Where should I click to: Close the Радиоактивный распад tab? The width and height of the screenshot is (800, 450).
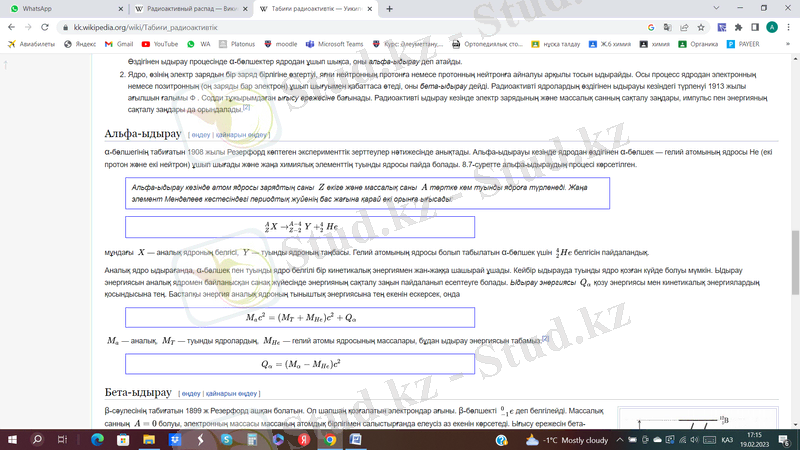pos(245,9)
